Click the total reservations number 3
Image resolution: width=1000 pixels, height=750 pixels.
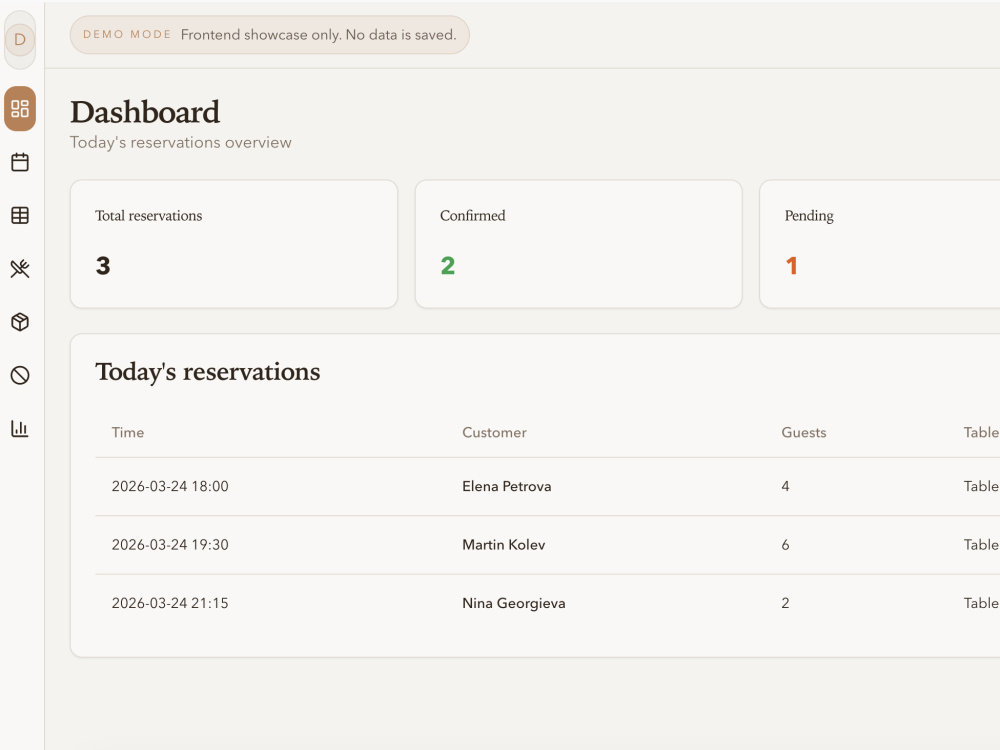pos(103,266)
